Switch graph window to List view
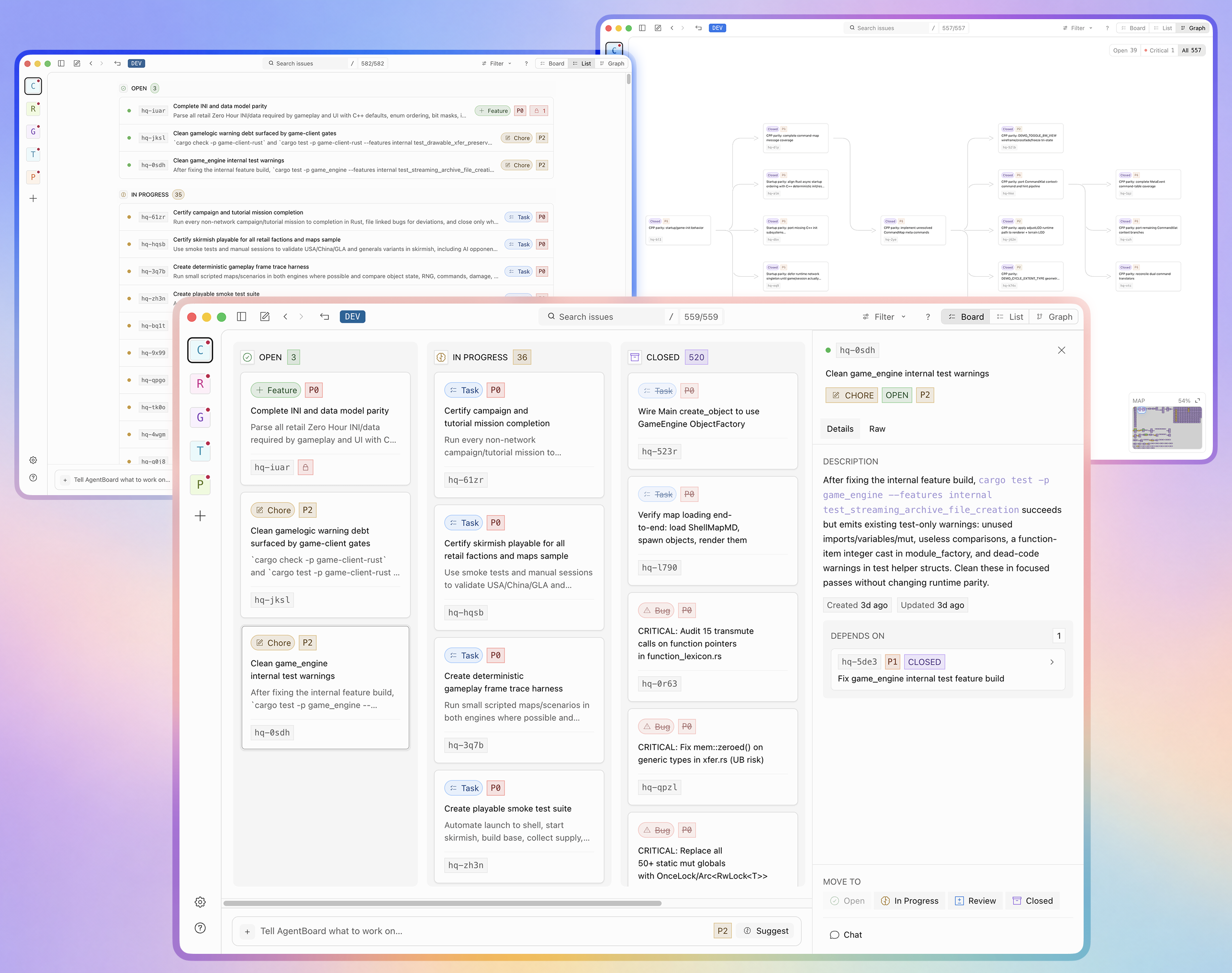1232x973 pixels. 1162,28
